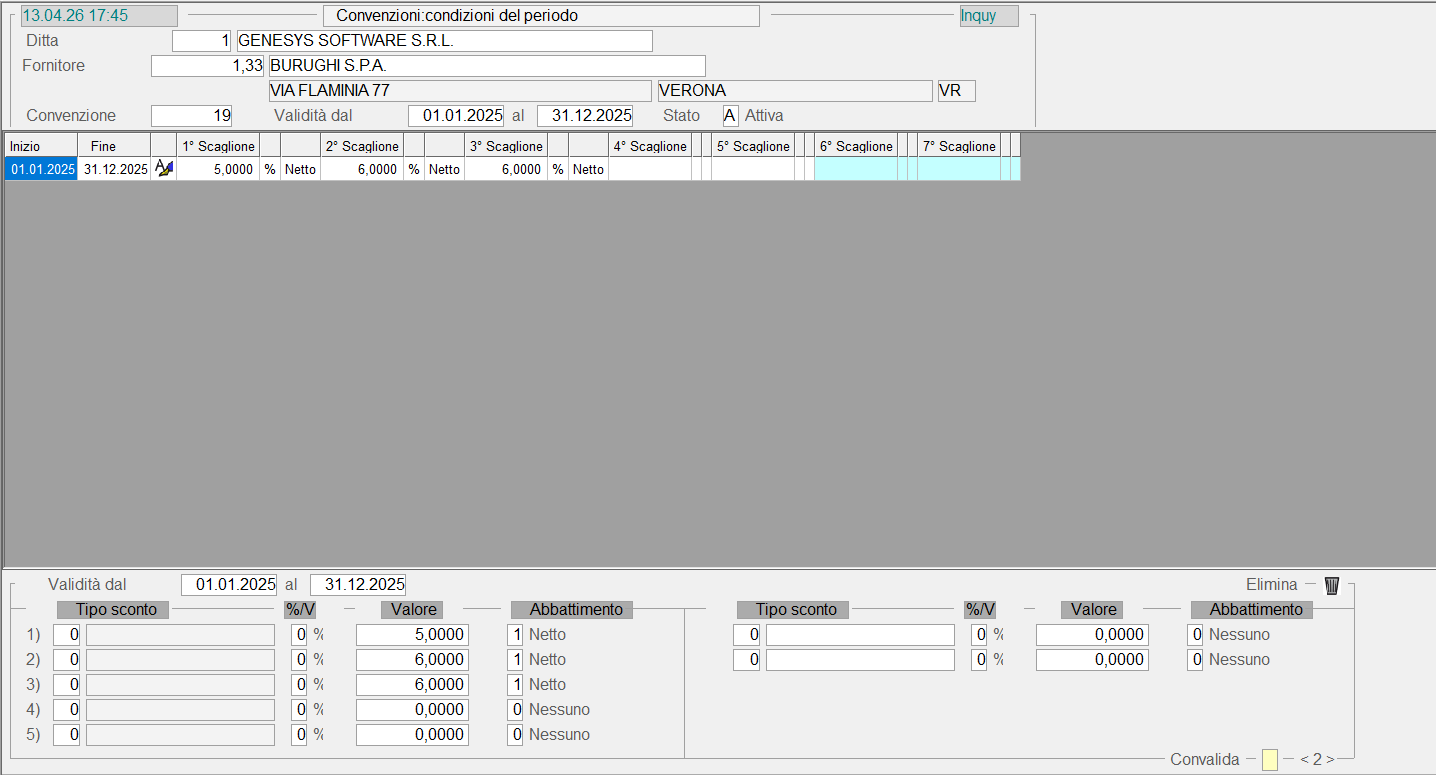Viewport: 1436px width, 775px height.
Task: Click the edit icon in the grid row
Action: [163, 169]
